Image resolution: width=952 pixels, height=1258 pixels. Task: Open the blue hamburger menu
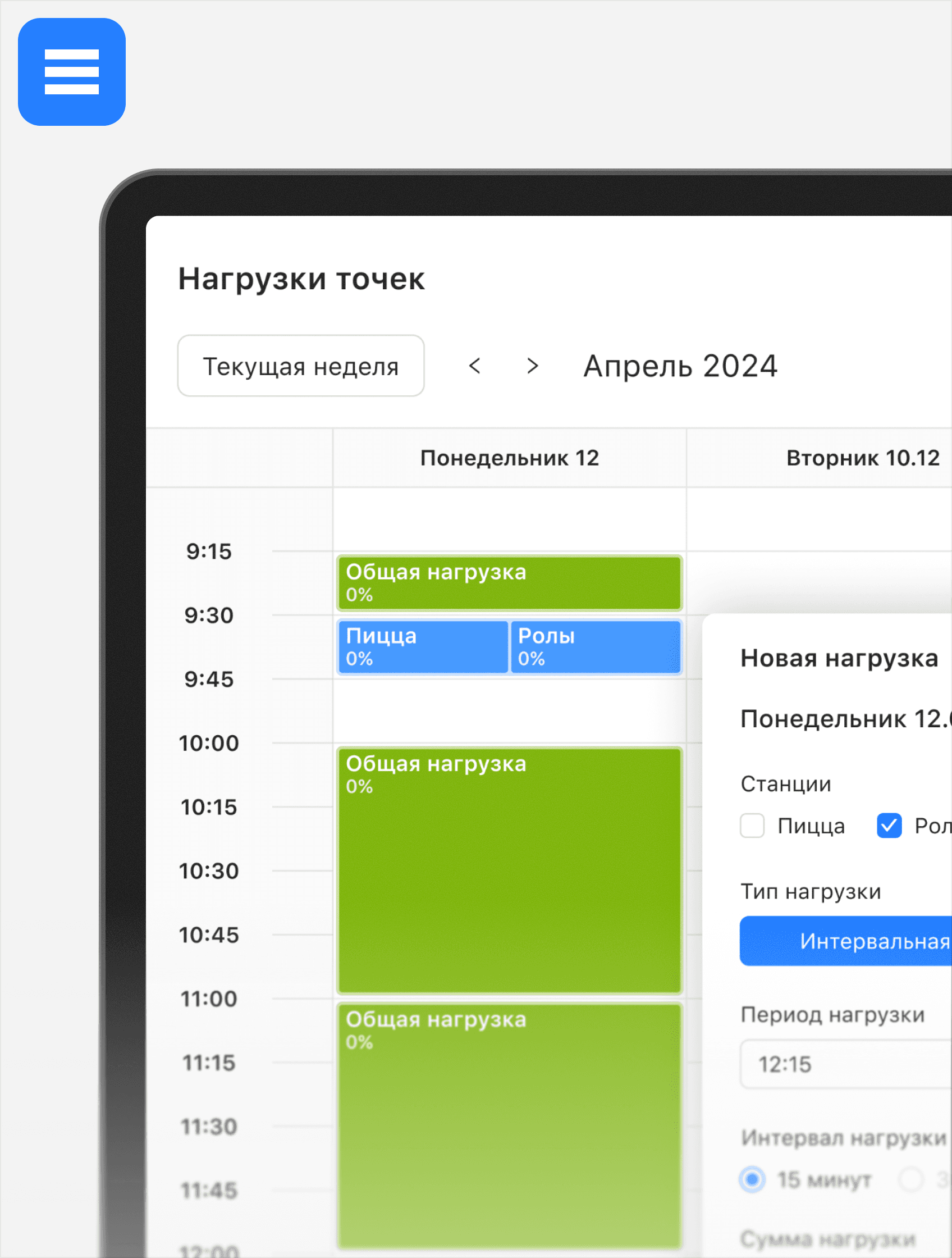(x=72, y=72)
